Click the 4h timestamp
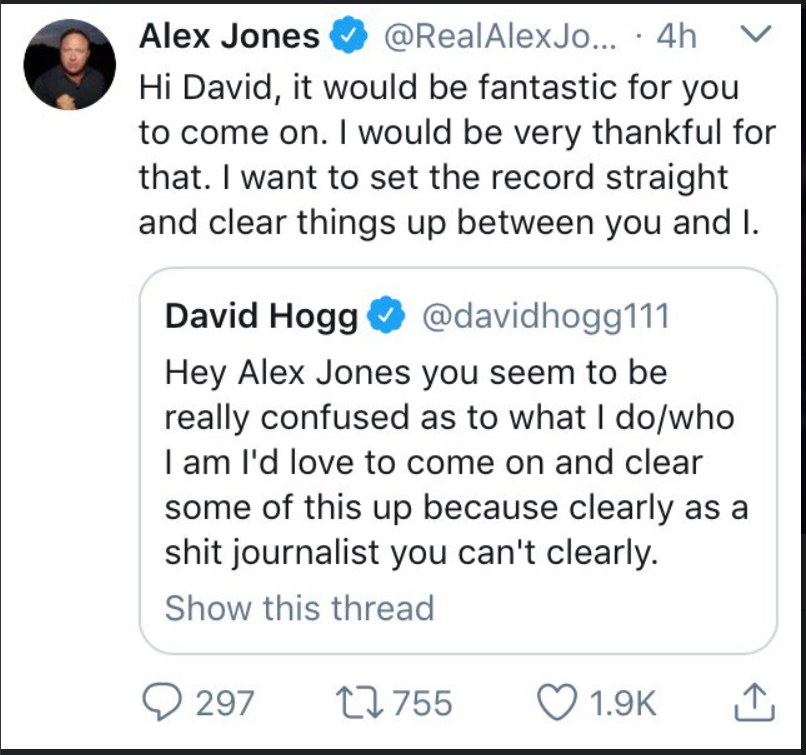Image resolution: width=806 pixels, height=755 pixels. click(676, 36)
